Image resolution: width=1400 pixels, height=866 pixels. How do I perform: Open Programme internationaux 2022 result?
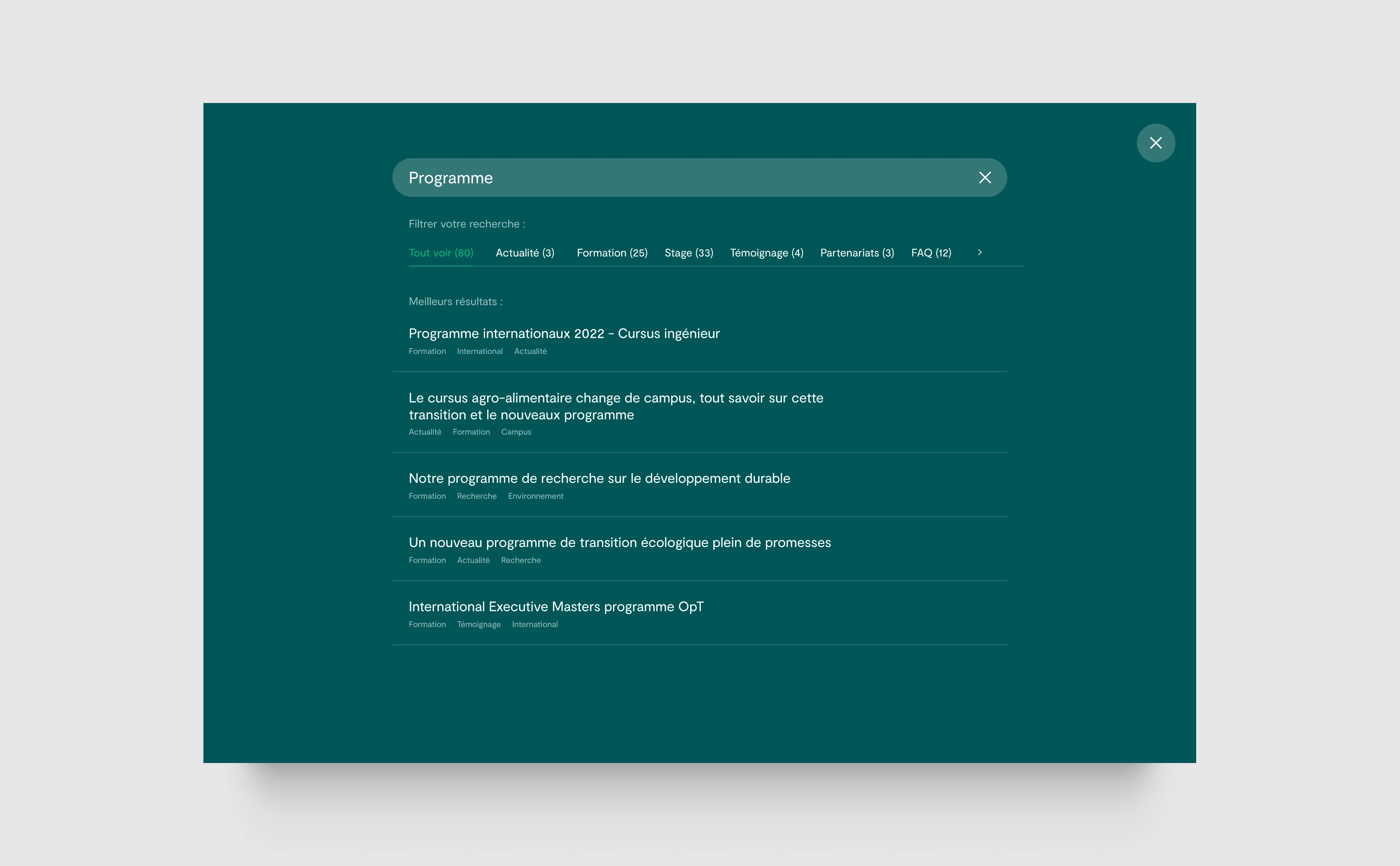(x=564, y=333)
